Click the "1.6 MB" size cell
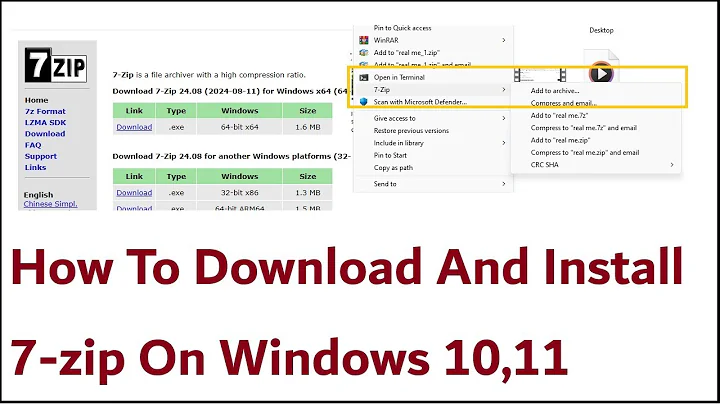Image resolution: width=720 pixels, height=404 pixels. pyautogui.click(x=308, y=127)
